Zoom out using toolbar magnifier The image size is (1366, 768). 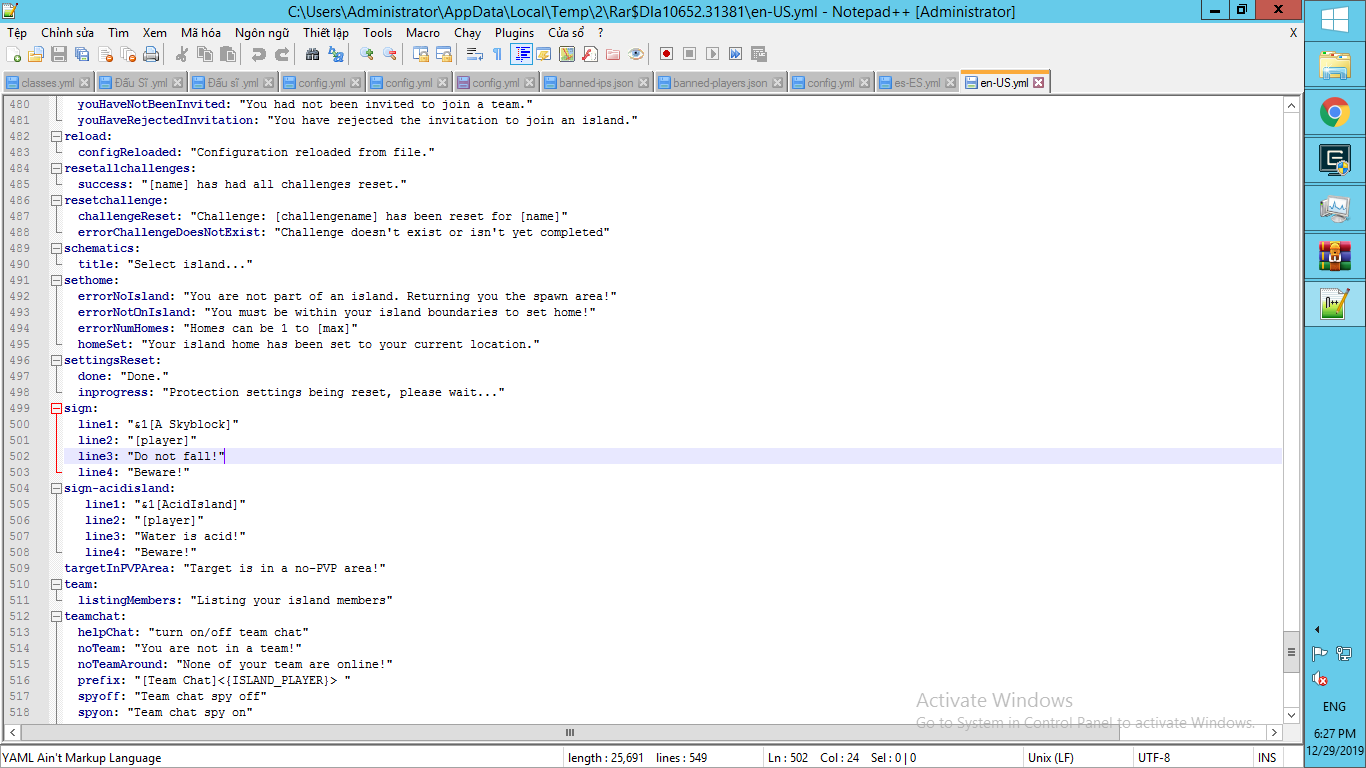click(x=390, y=54)
